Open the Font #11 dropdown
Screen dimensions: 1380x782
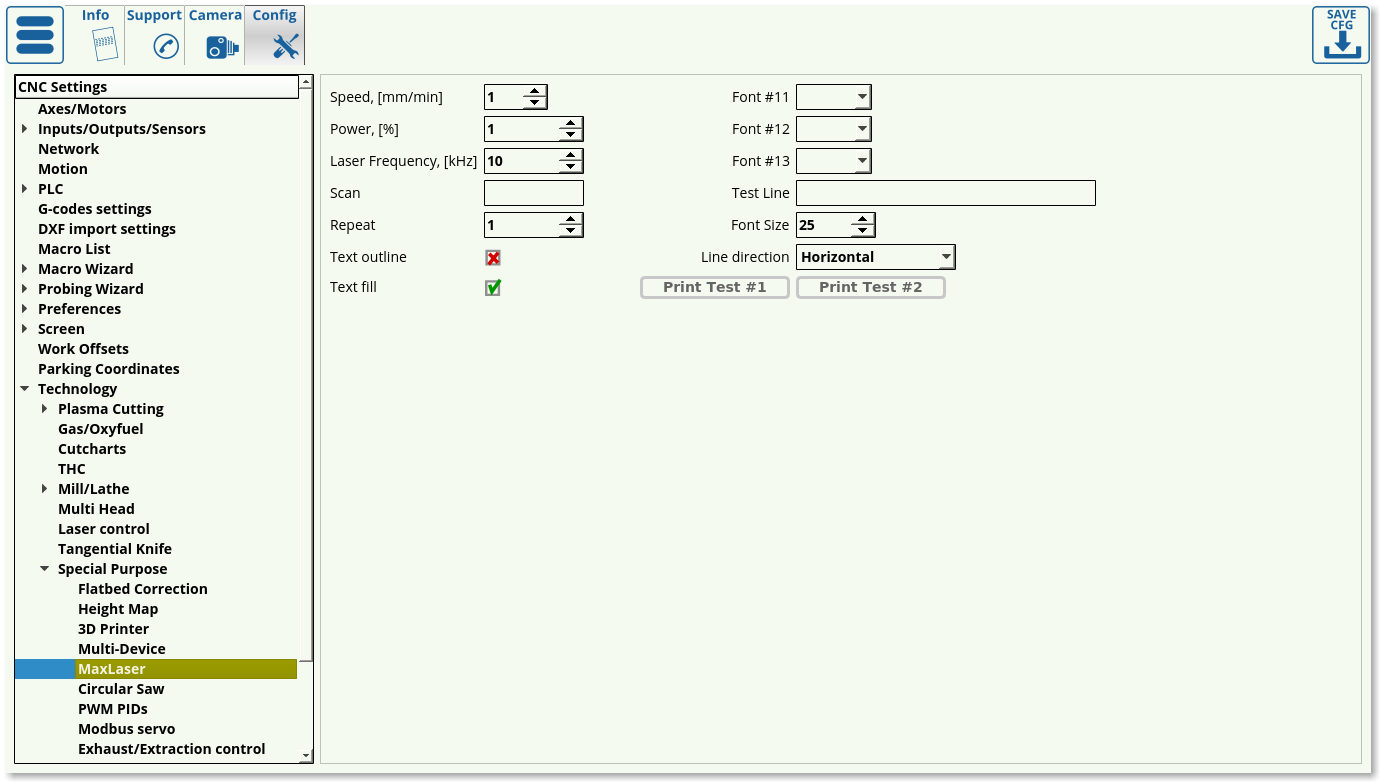coord(862,97)
